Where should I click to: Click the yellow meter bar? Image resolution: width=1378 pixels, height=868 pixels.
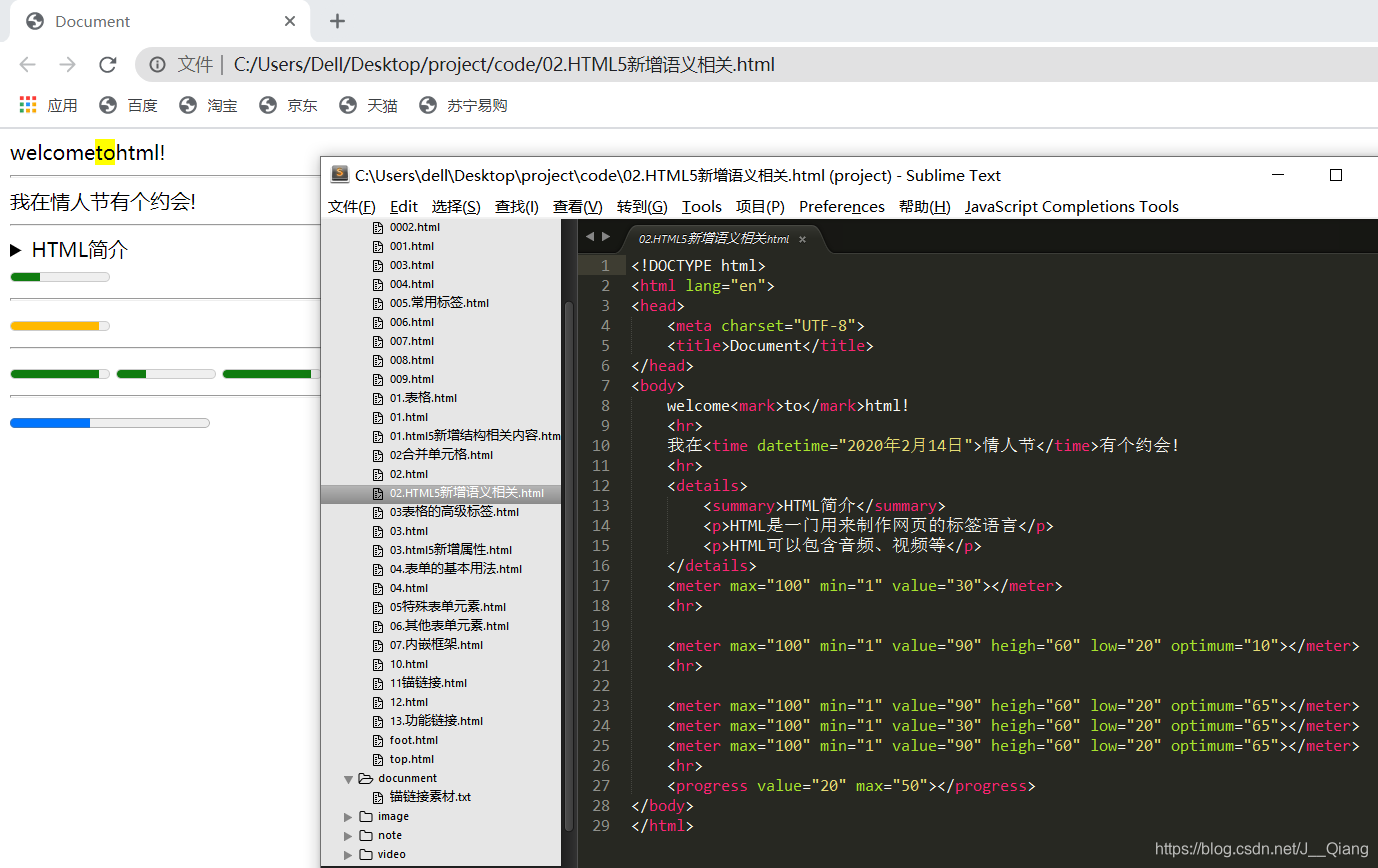coord(60,325)
